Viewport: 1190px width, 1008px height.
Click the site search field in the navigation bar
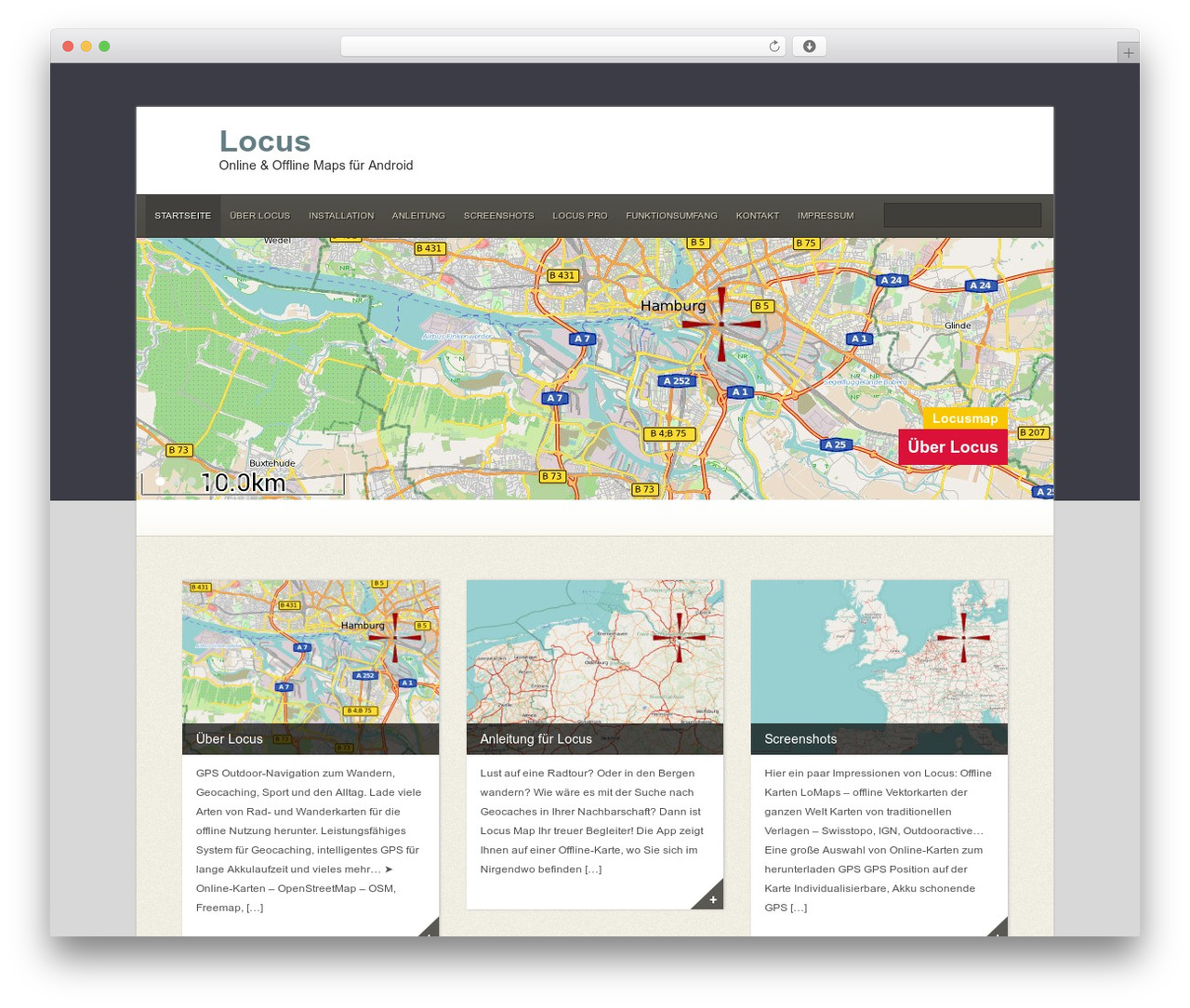click(962, 215)
